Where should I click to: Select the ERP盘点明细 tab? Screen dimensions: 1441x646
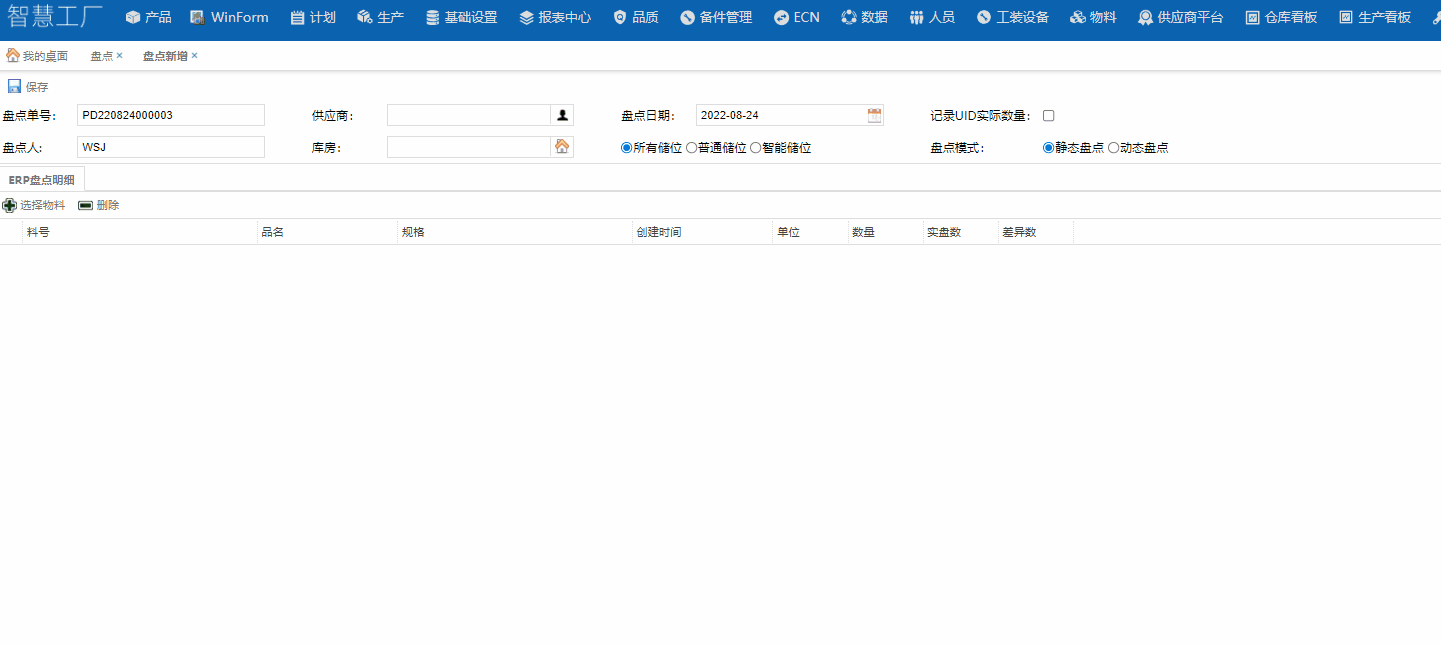(42, 180)
